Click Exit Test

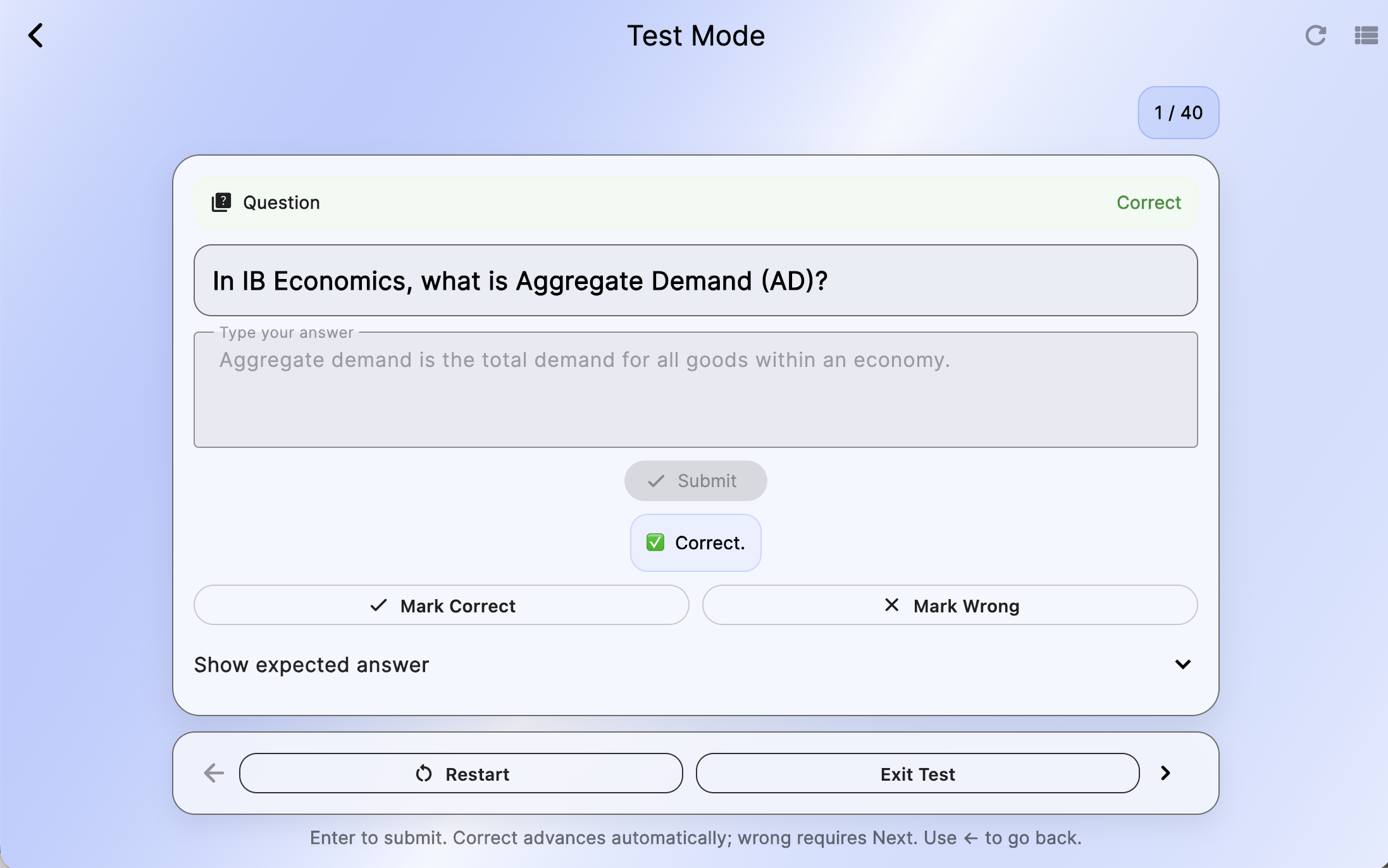click(x=917, y=773)
